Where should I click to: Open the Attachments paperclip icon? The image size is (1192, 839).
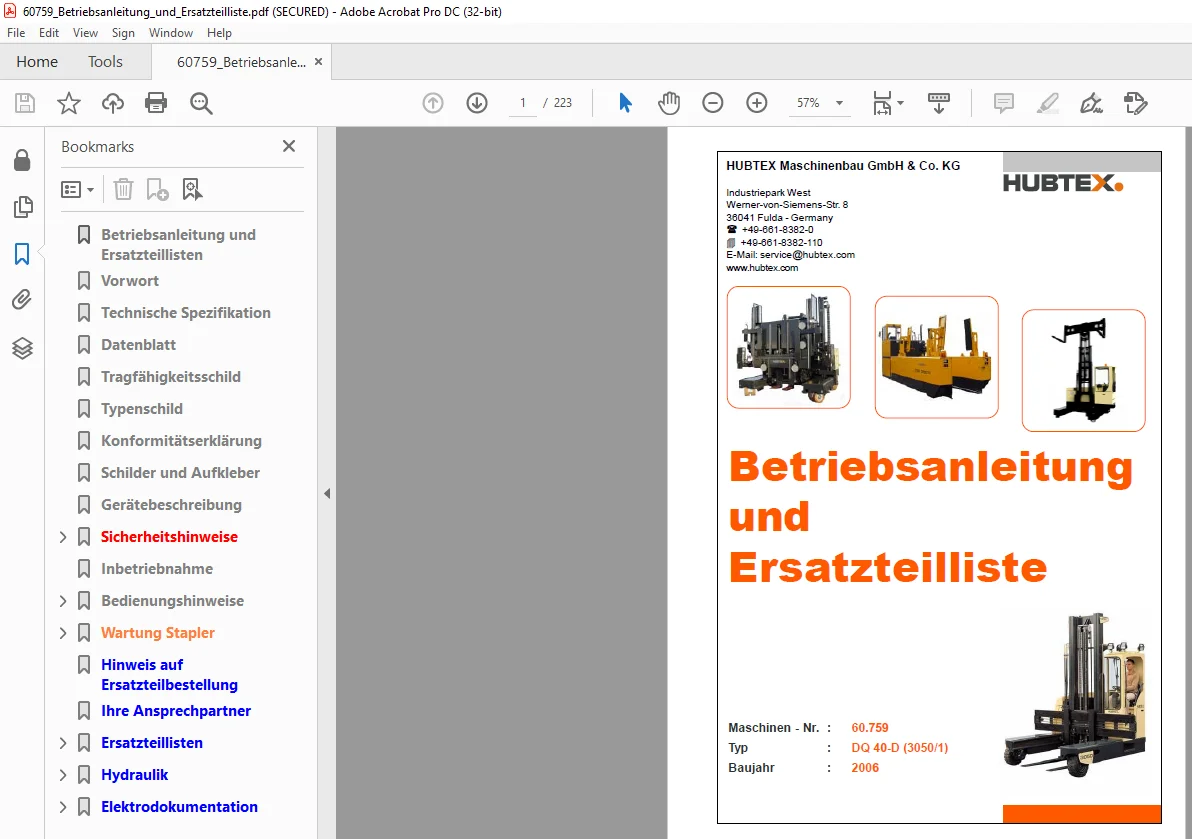click(22, 300)
